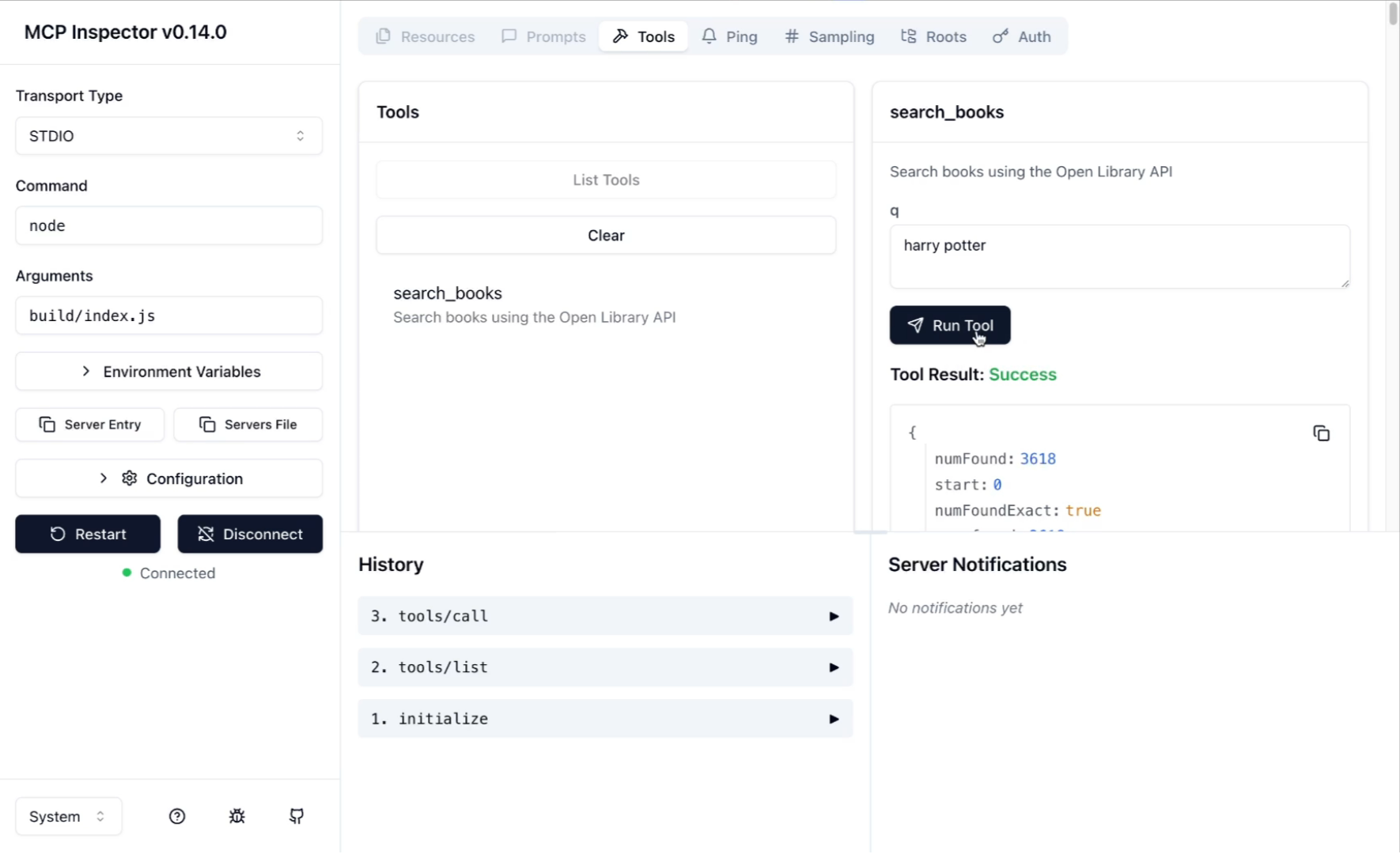Click the folder tree icon on Roots tab
This screenshot has height=854, width=1400.
pyautogui.click(x=909, y=36)
